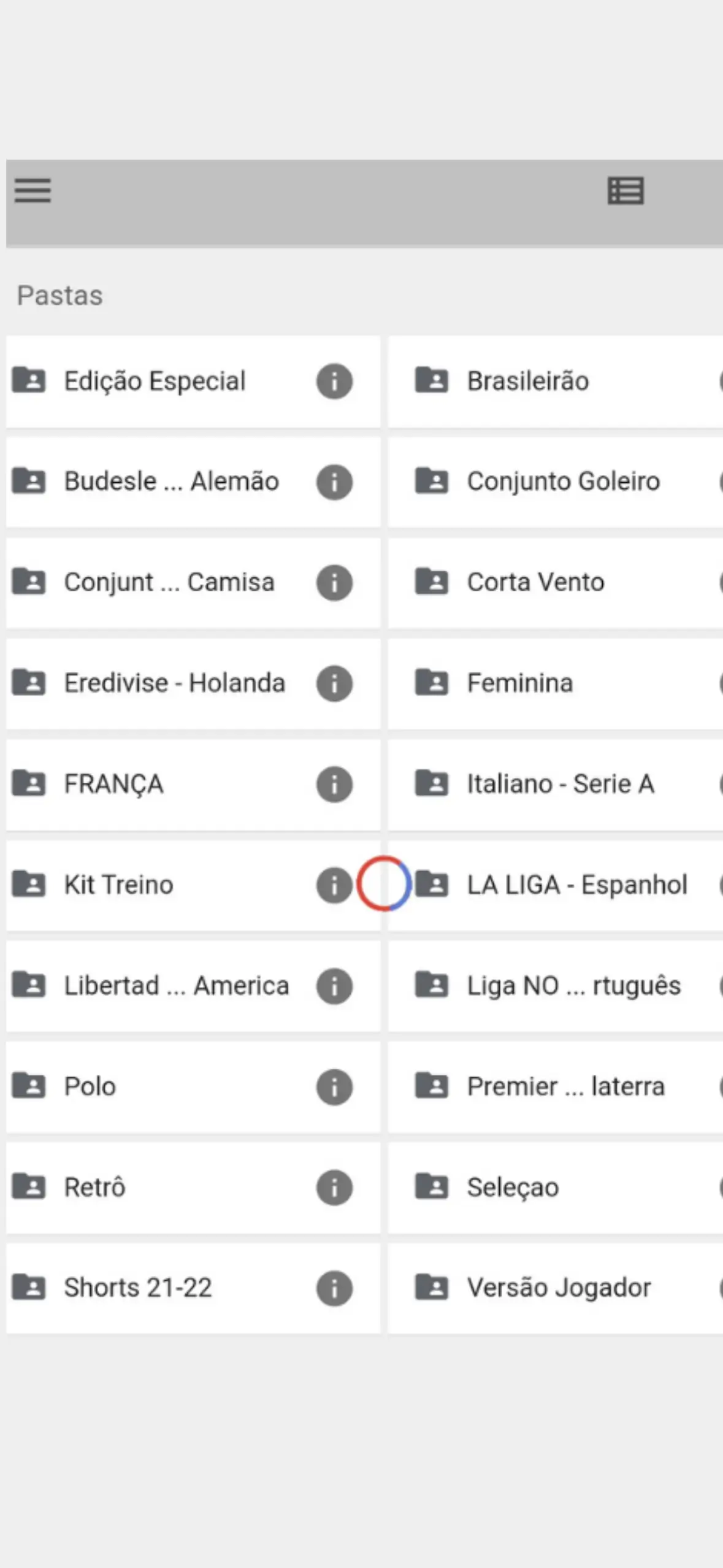This screenshot has height=1568, width=723.
Task: Open the Feminina folder
Action: pyautogui.click(x=520, y=683)
